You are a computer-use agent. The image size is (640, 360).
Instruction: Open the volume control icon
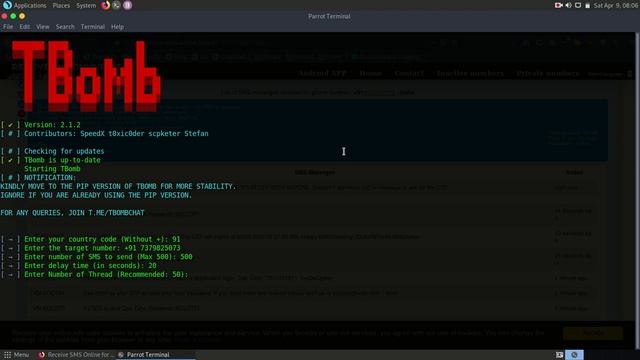(569, 5)
